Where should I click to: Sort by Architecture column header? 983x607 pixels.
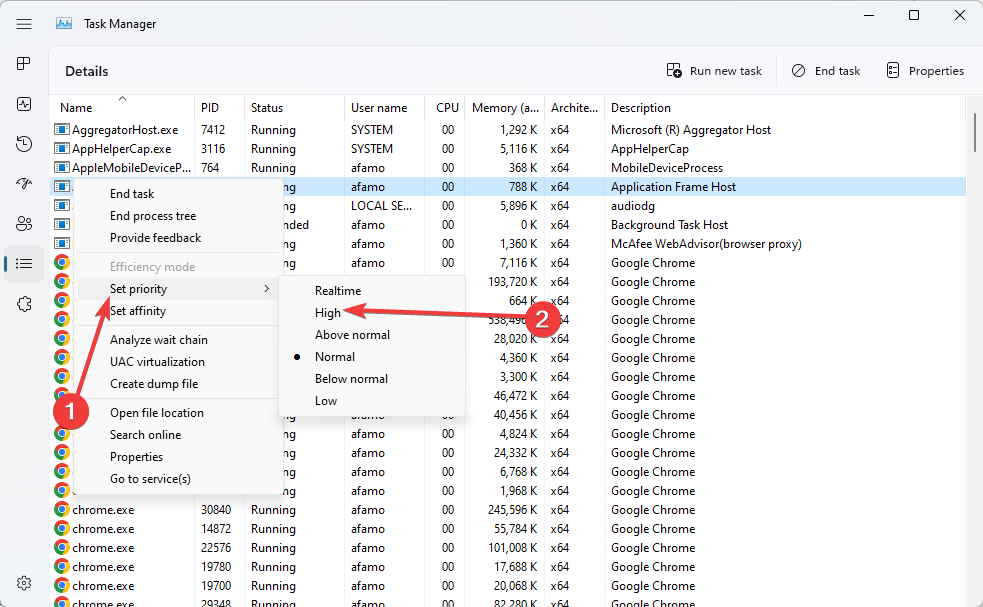point(574,108)
